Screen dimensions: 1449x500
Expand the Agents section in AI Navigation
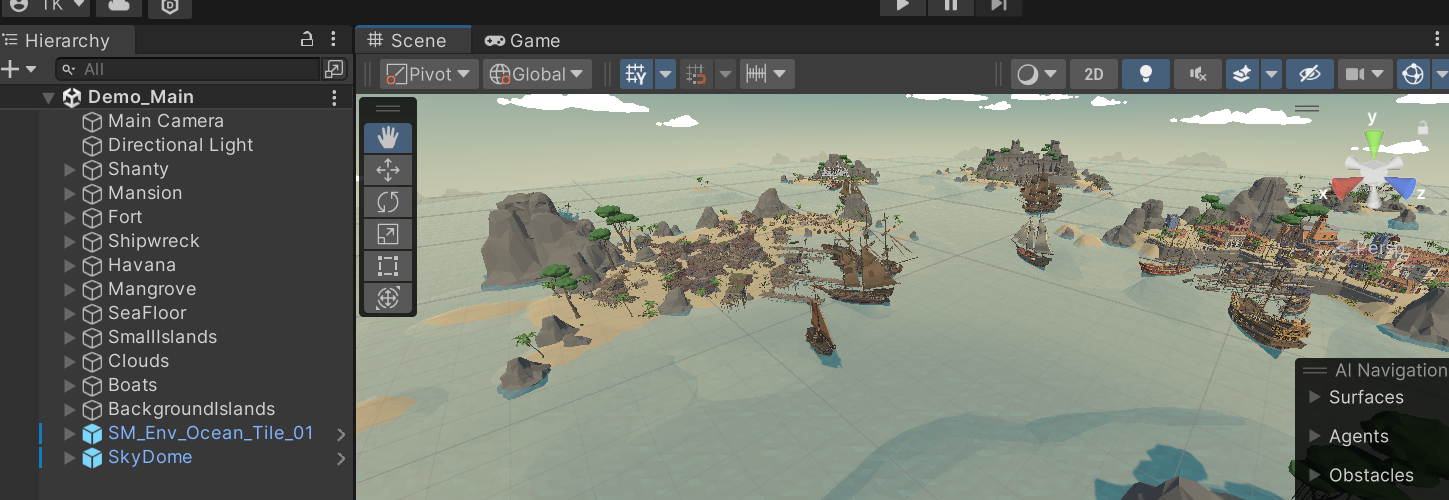(x=1315, y=436)
